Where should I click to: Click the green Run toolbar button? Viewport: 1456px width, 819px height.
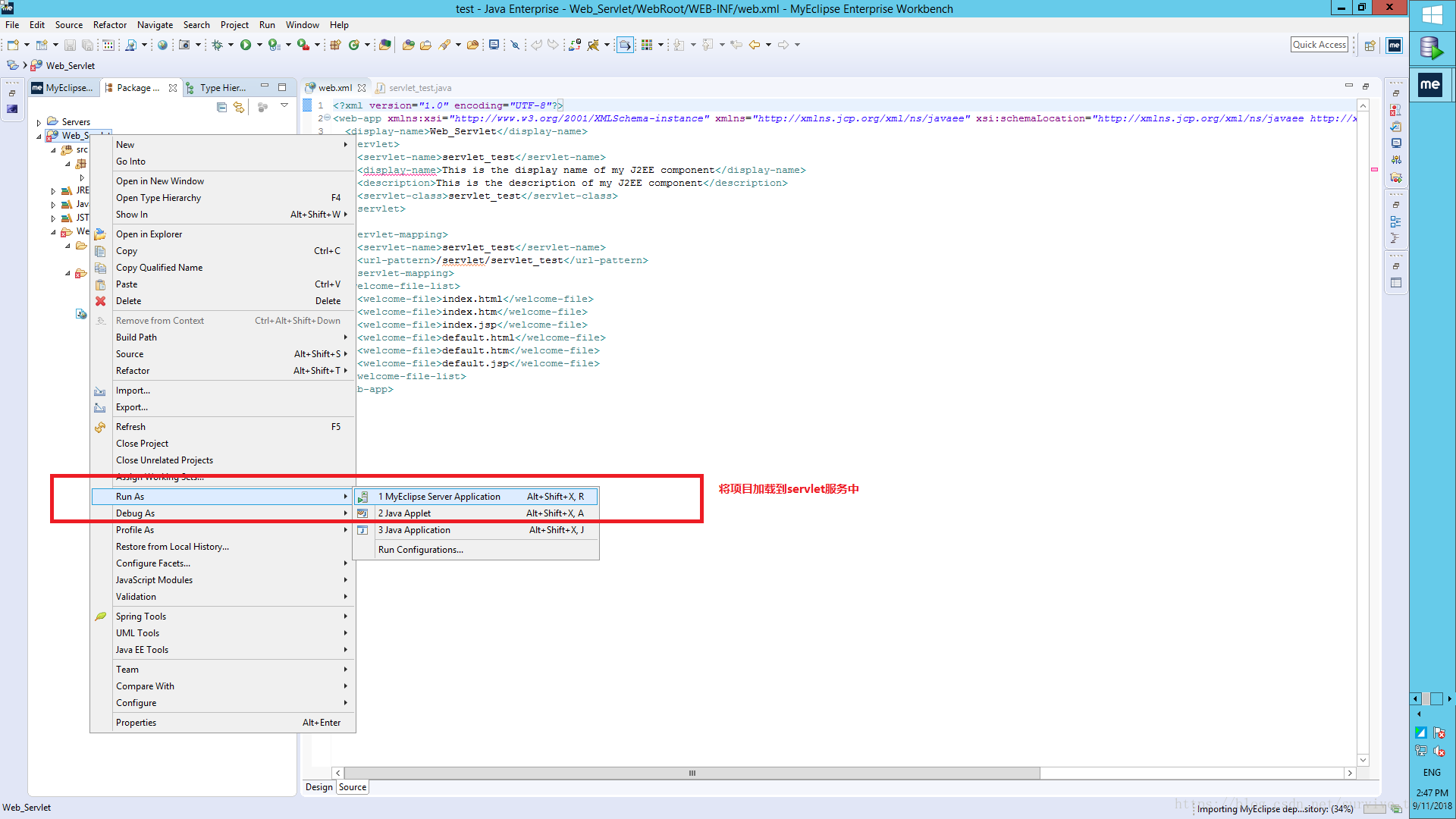(x=246, y=45)
